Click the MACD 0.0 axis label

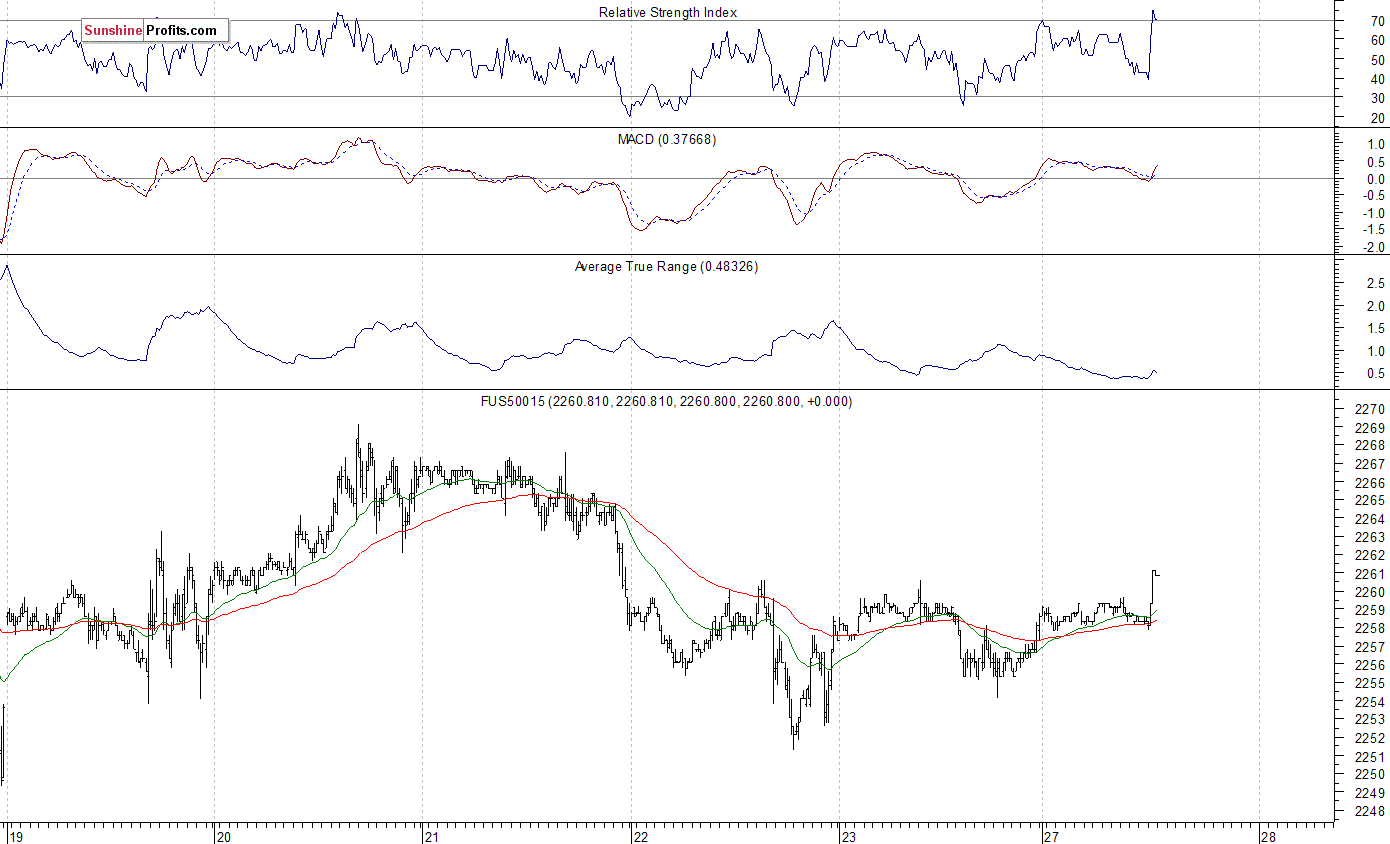[1375, 178]
